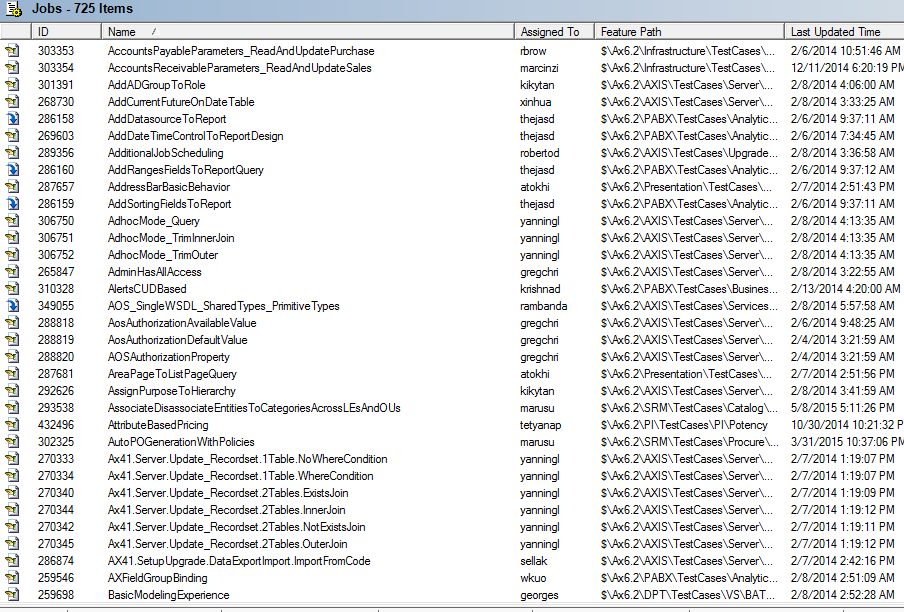Toggle the sort arrow on Name column

tap(153, 32)
